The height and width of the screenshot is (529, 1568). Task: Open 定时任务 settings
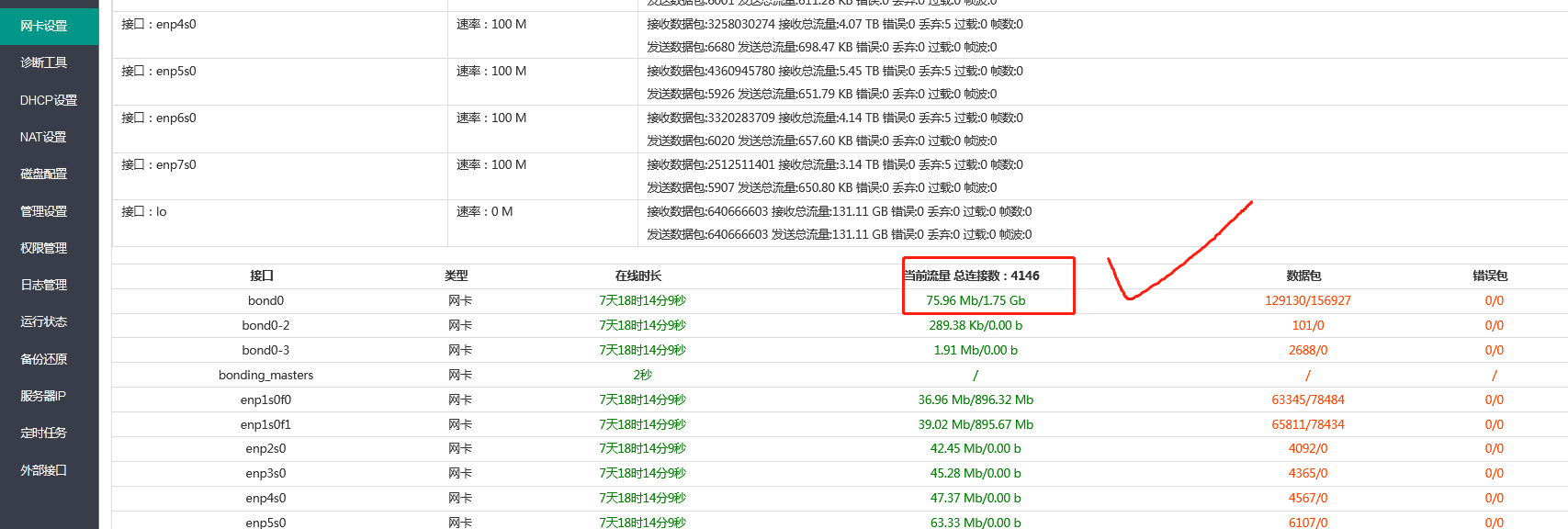(x=44, y=433)
